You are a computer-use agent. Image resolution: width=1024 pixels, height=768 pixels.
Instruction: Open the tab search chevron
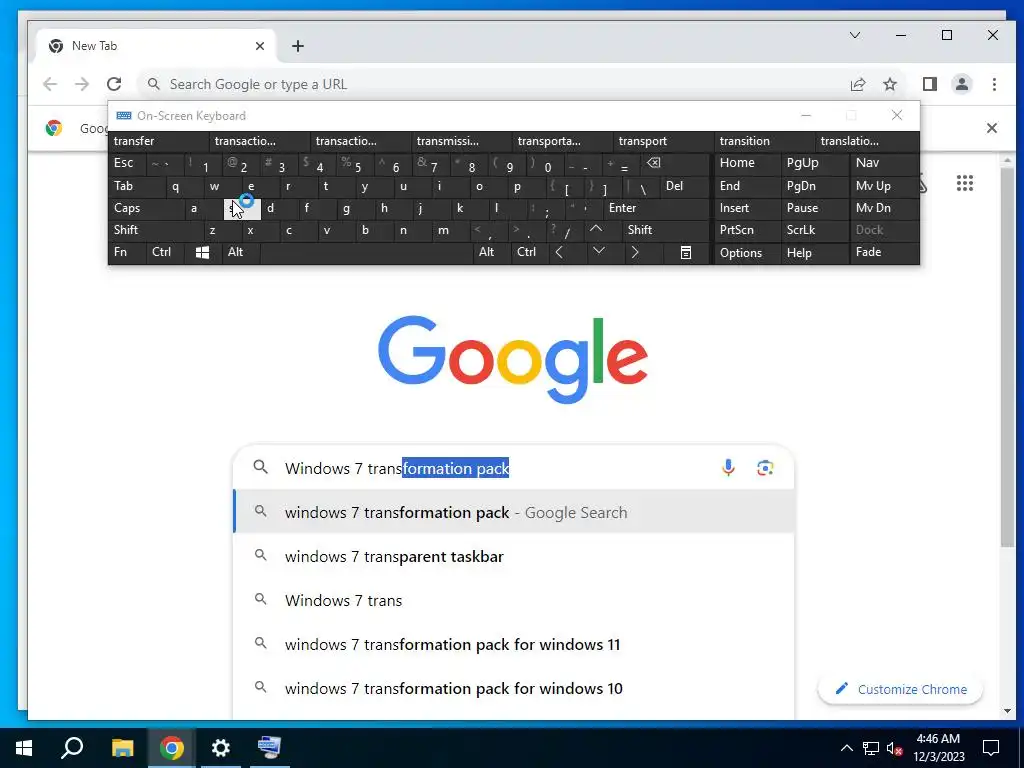click(855, 35)
